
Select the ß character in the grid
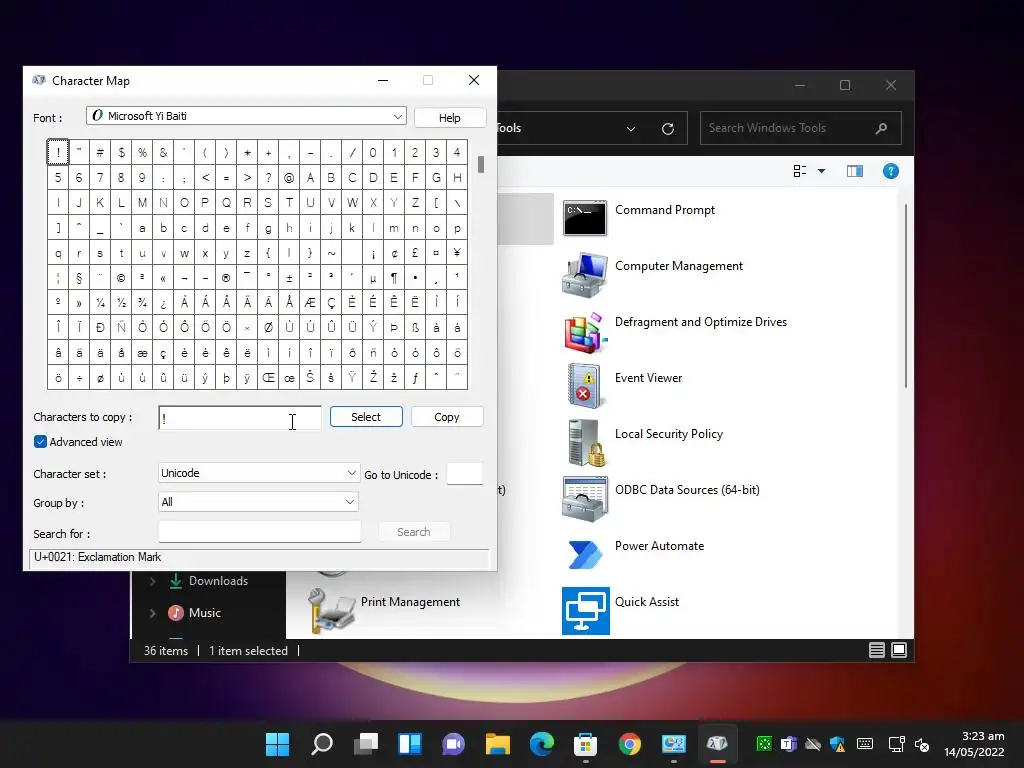coord(415,328)
